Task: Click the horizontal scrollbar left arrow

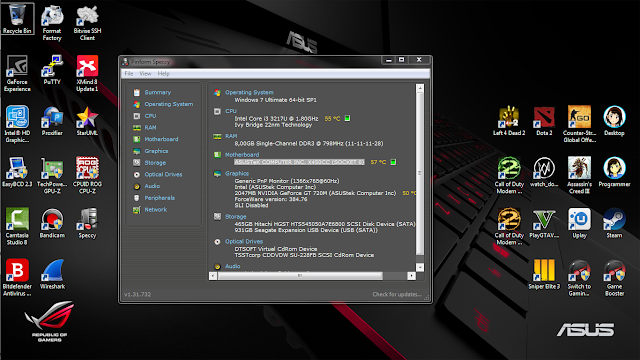Action: (213, 276)
